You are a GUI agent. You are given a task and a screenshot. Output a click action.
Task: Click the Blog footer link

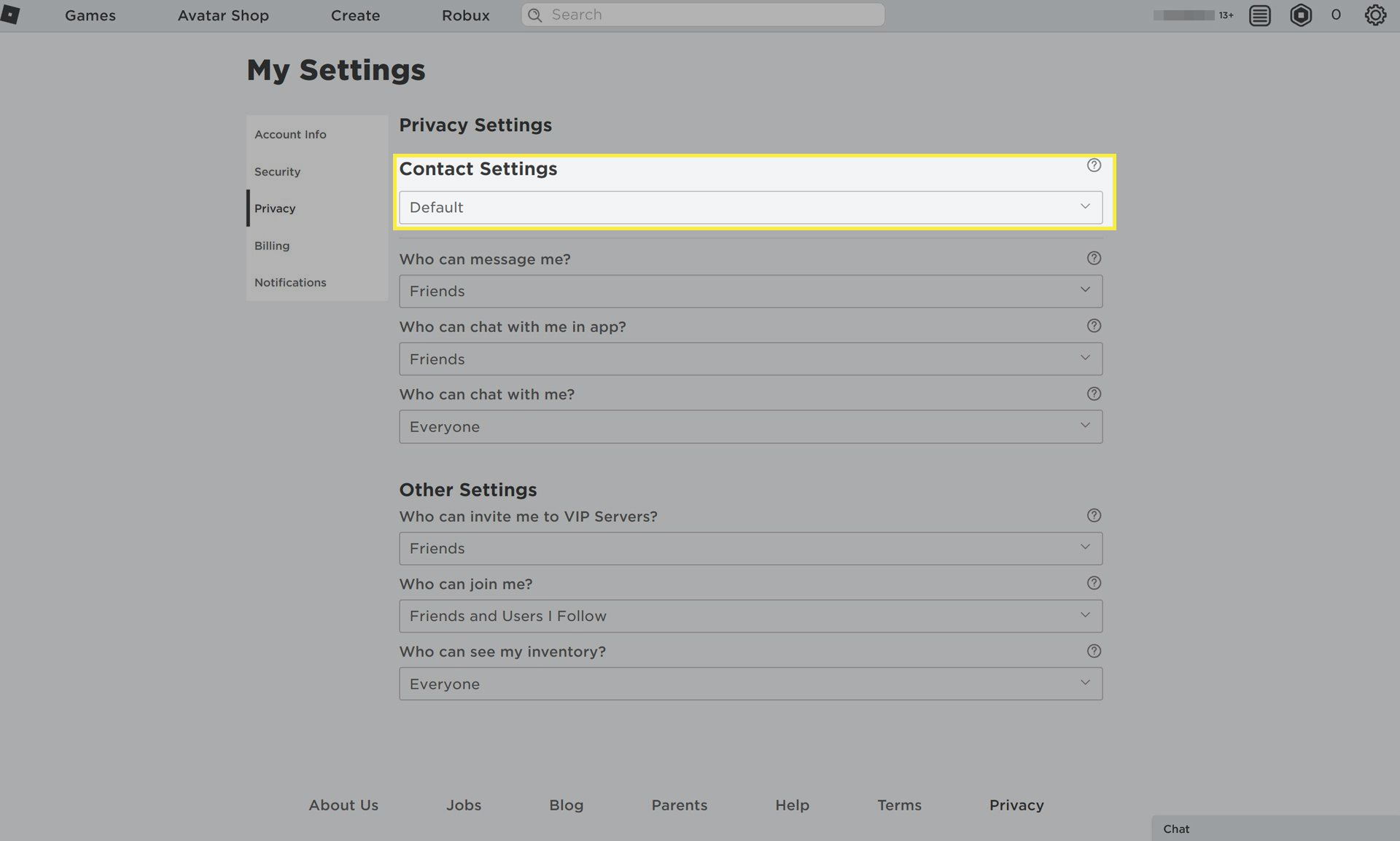(566, 805)
